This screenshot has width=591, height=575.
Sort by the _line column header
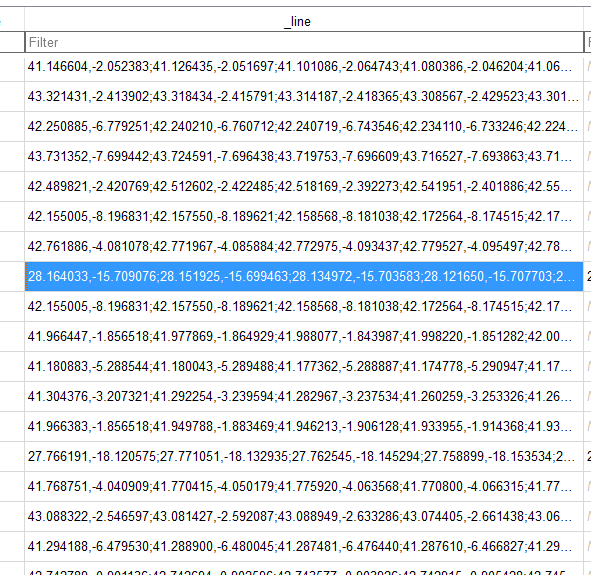tap(304, 21)
